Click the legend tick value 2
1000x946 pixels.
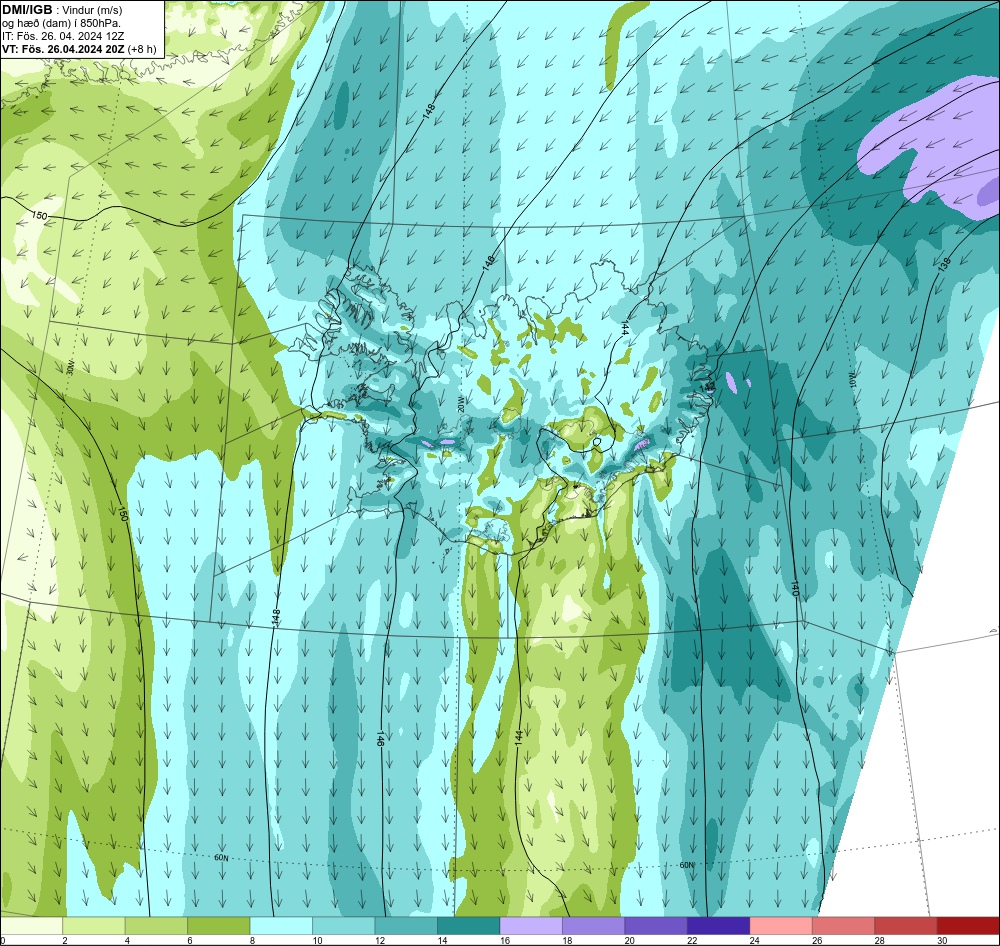click(x=65, y=940)
